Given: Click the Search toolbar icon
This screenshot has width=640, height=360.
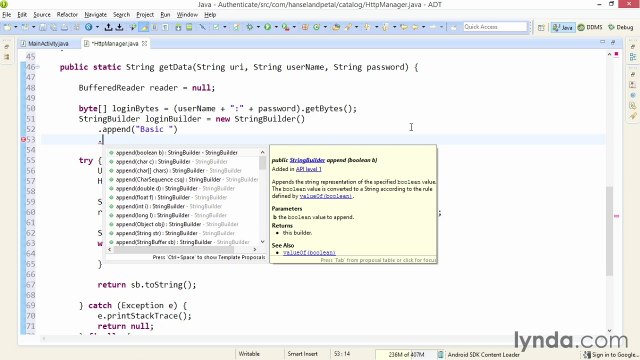Looking at the screenshot, I should point(348,27).
